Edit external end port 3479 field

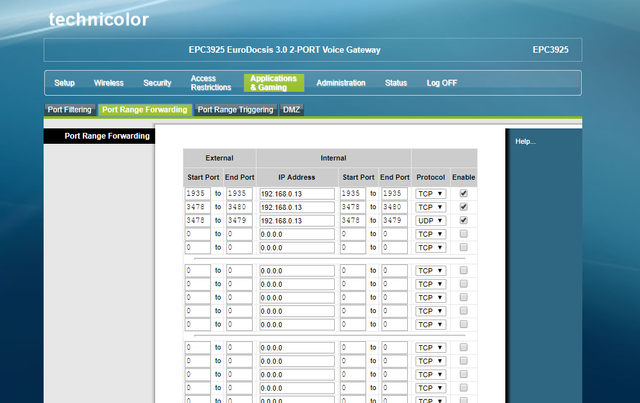[x=240, y=220]
